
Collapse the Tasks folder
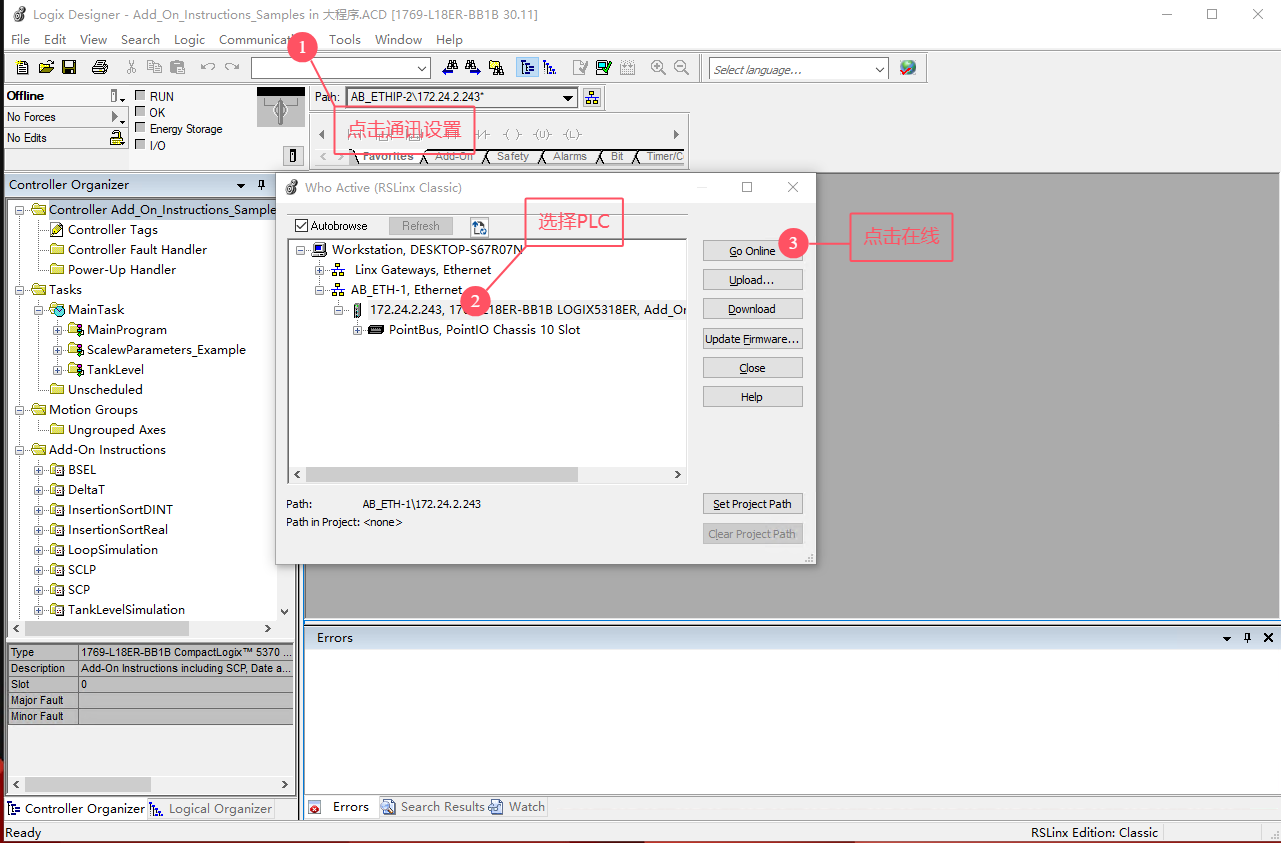coord(20,290)
